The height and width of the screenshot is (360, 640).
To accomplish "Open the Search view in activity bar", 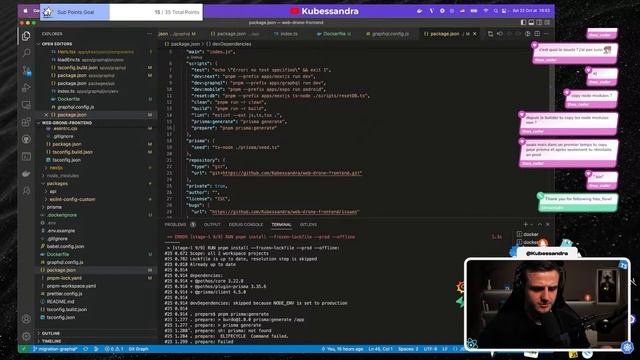I will 26,53.
